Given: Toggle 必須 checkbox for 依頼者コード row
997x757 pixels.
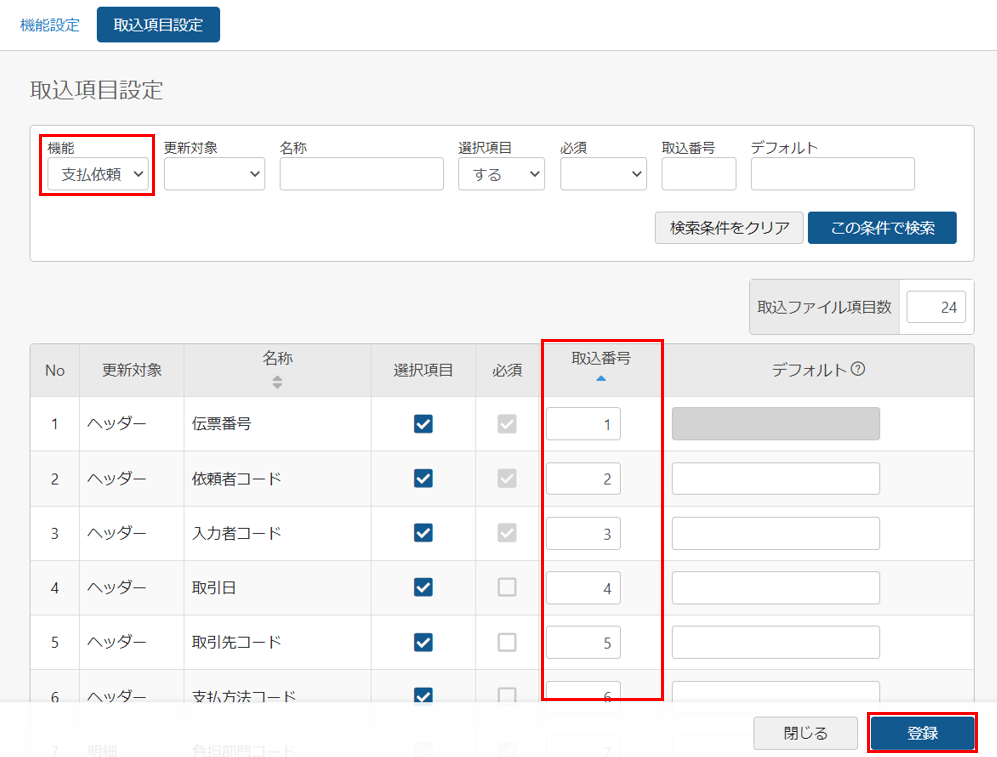Looking at the screenshot, I should (507, 479).
